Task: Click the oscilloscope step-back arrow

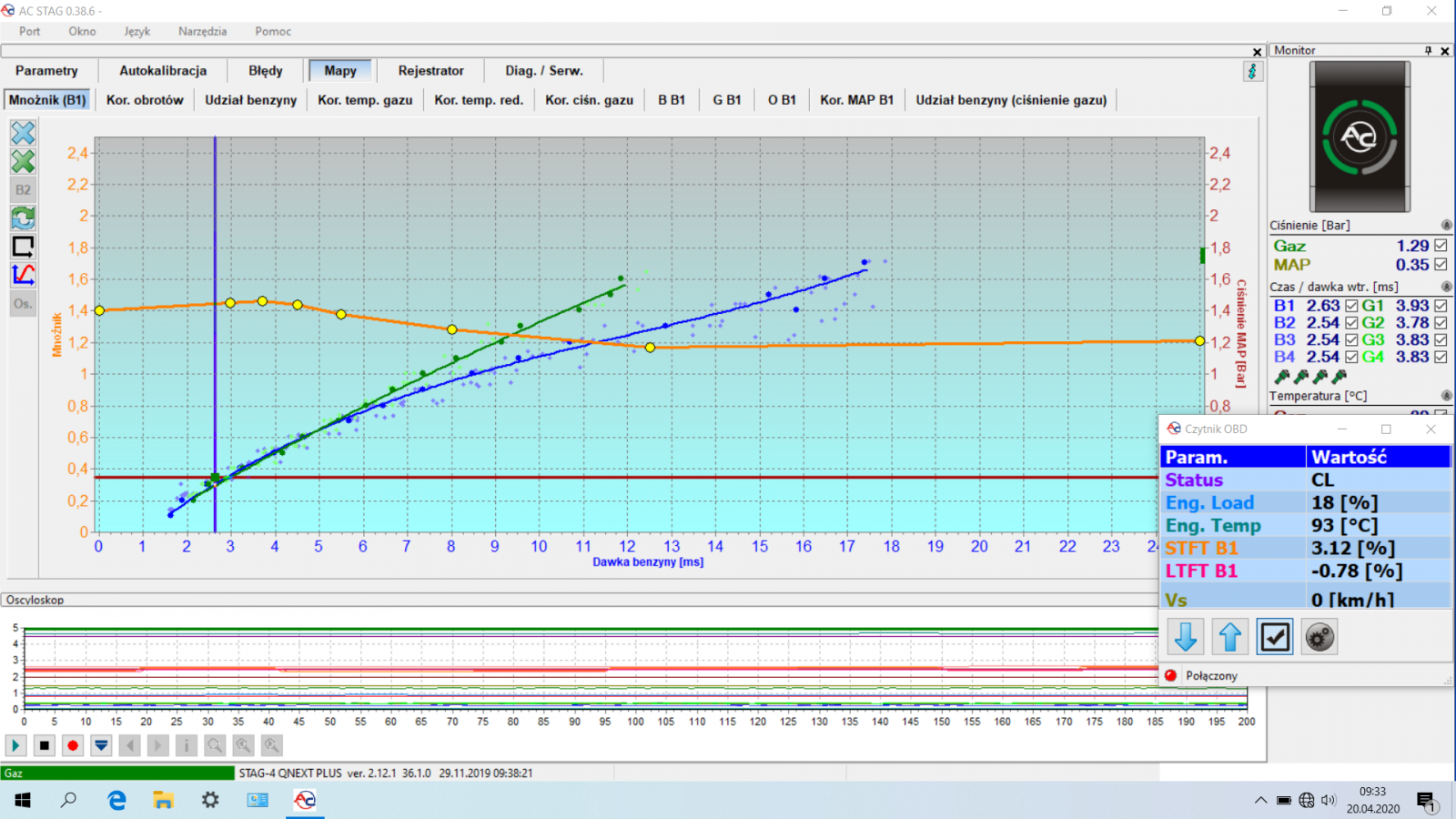Action: coord(129,745)
